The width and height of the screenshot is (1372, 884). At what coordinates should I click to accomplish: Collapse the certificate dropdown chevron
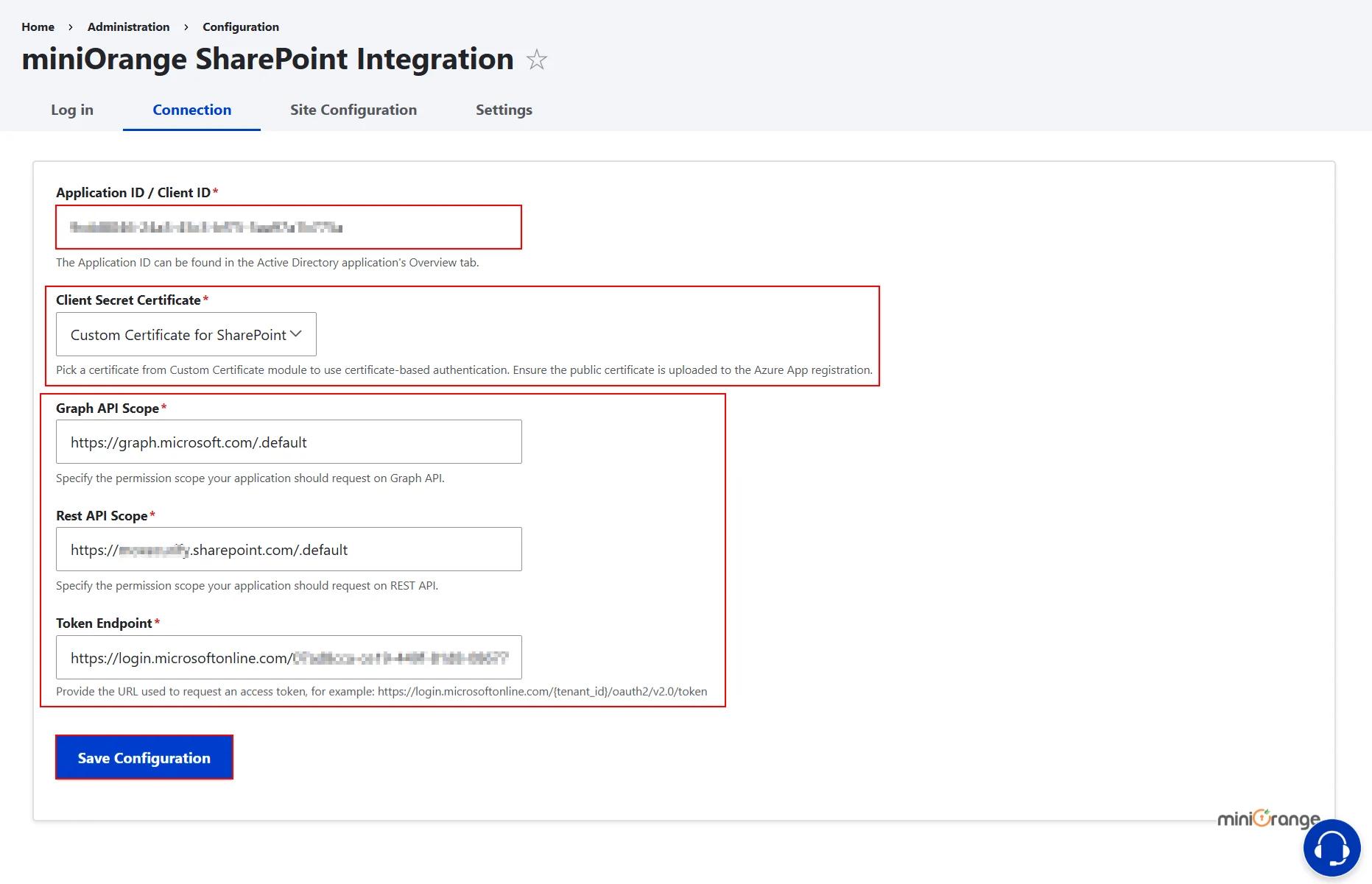[x=297, y=333]
